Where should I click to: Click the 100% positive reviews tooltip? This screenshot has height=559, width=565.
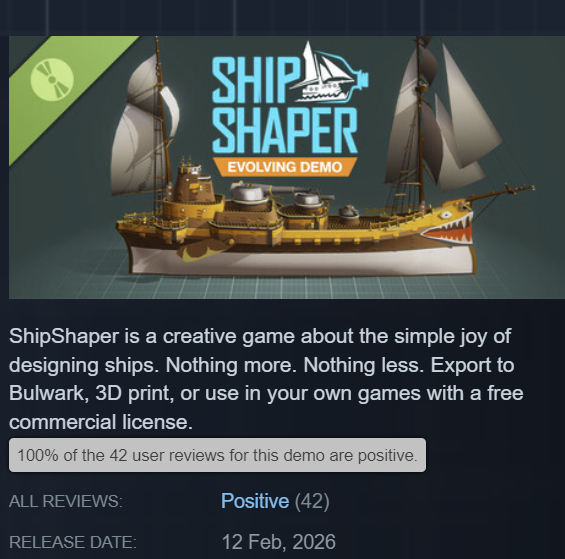coord(217,455)
